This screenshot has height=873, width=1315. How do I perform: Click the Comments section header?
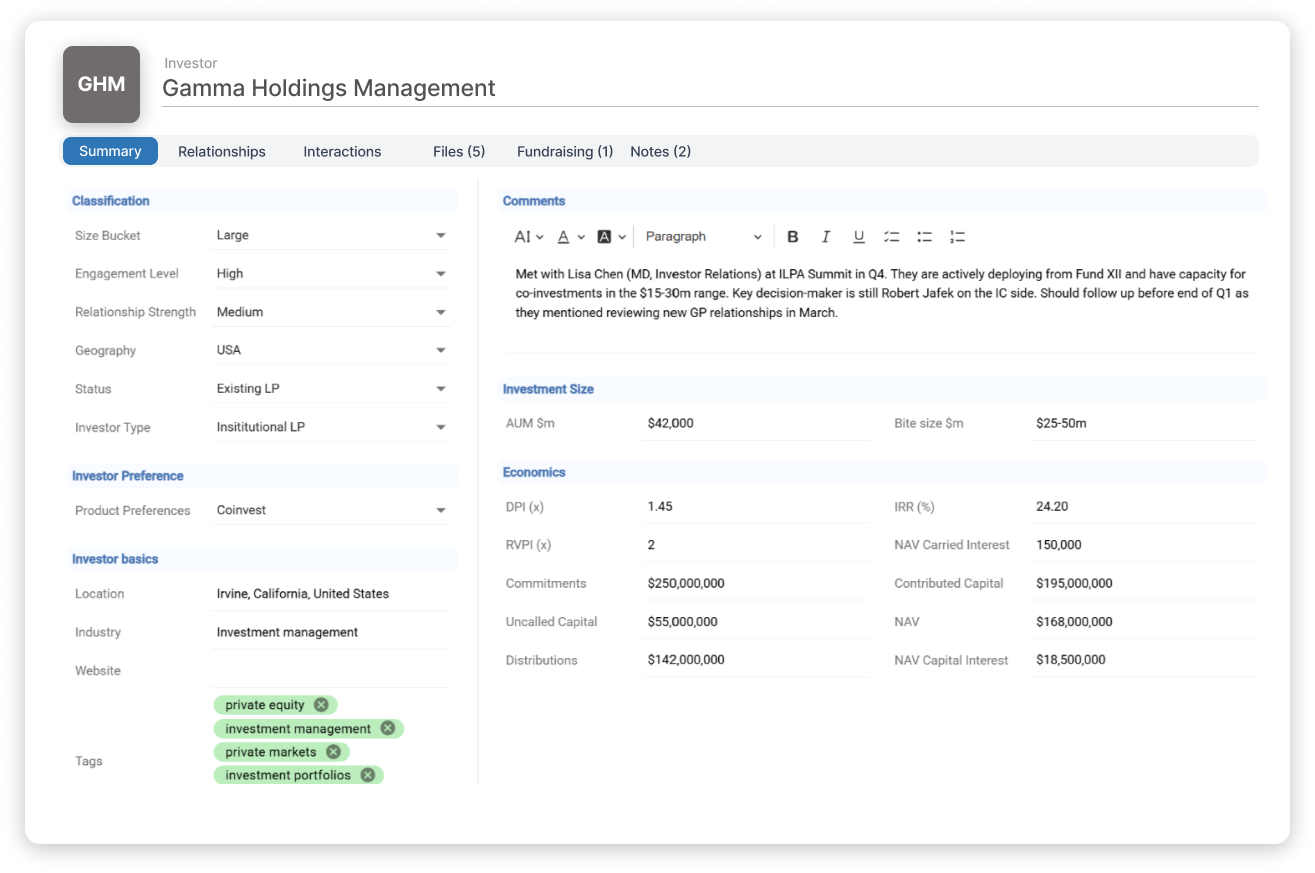click(x=882, y=201)
